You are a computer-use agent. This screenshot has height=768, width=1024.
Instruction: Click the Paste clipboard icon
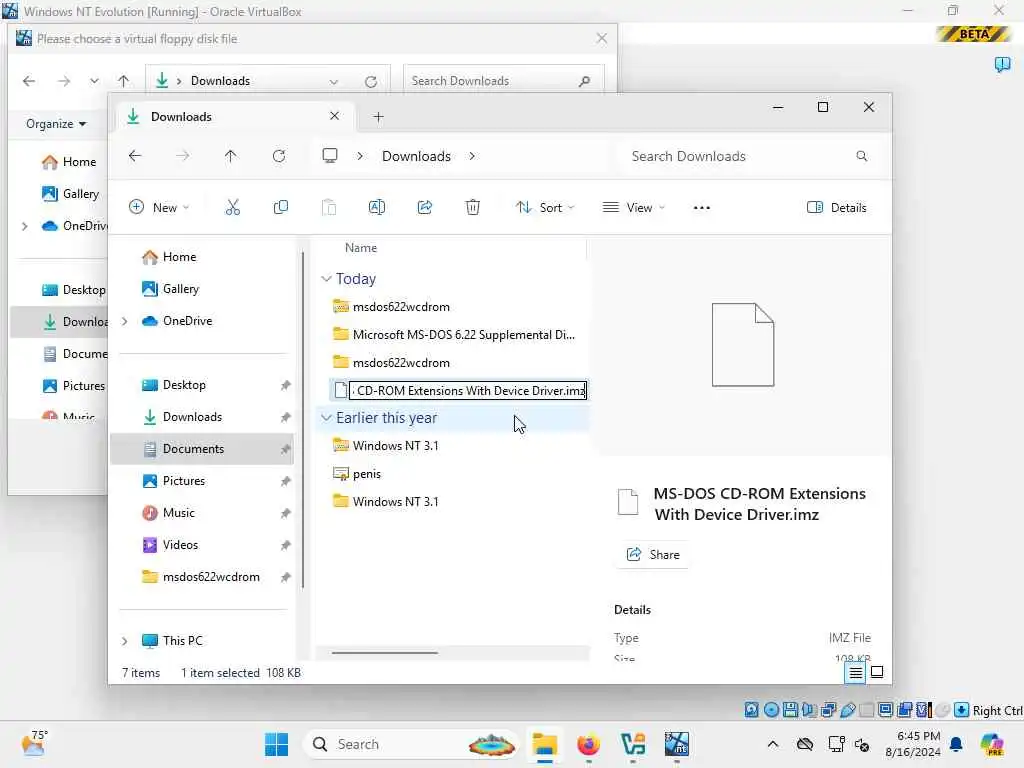[x=328, y=208]
